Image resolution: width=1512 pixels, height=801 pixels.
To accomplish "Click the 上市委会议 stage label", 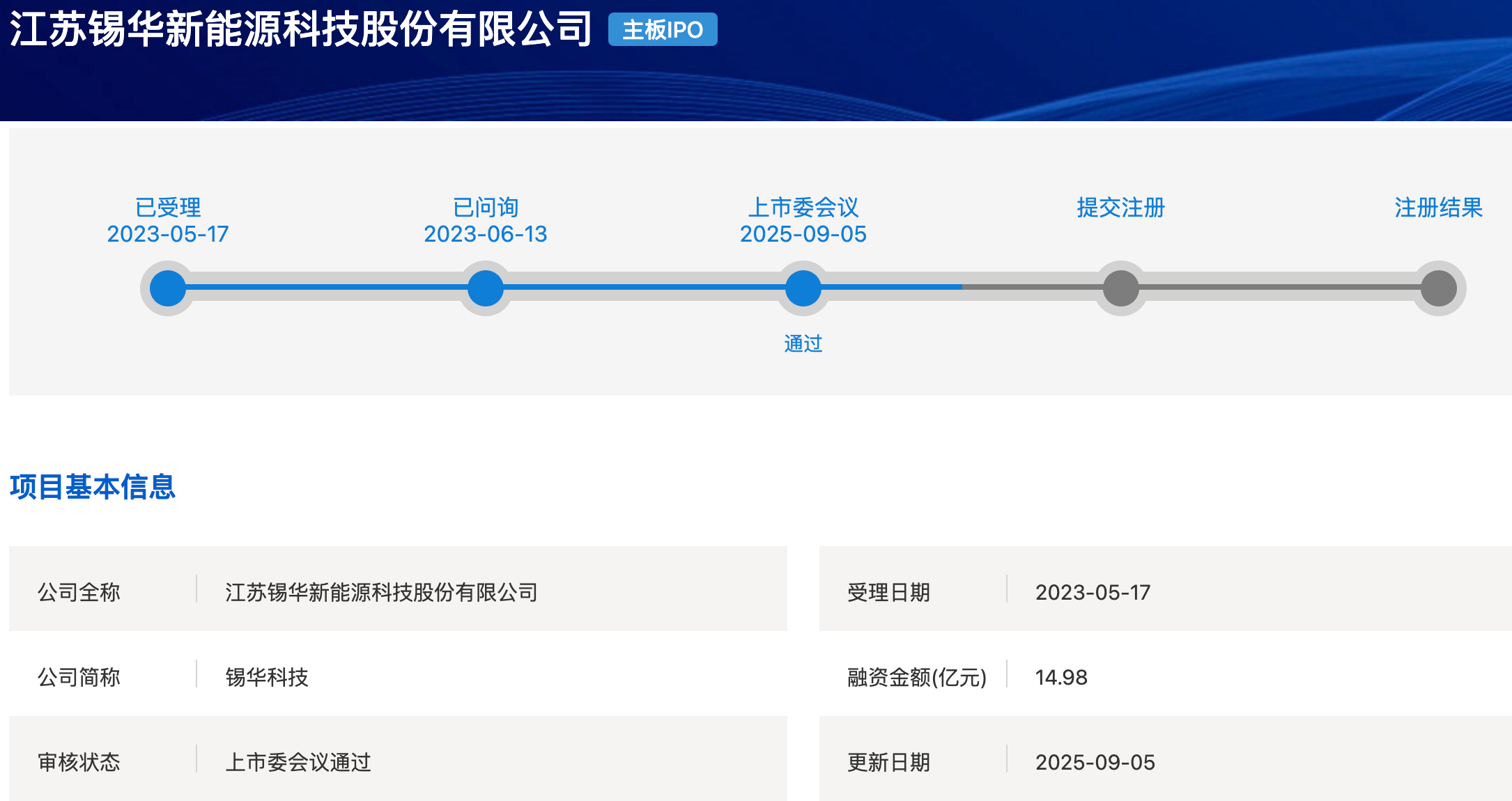I will (803, 207).
